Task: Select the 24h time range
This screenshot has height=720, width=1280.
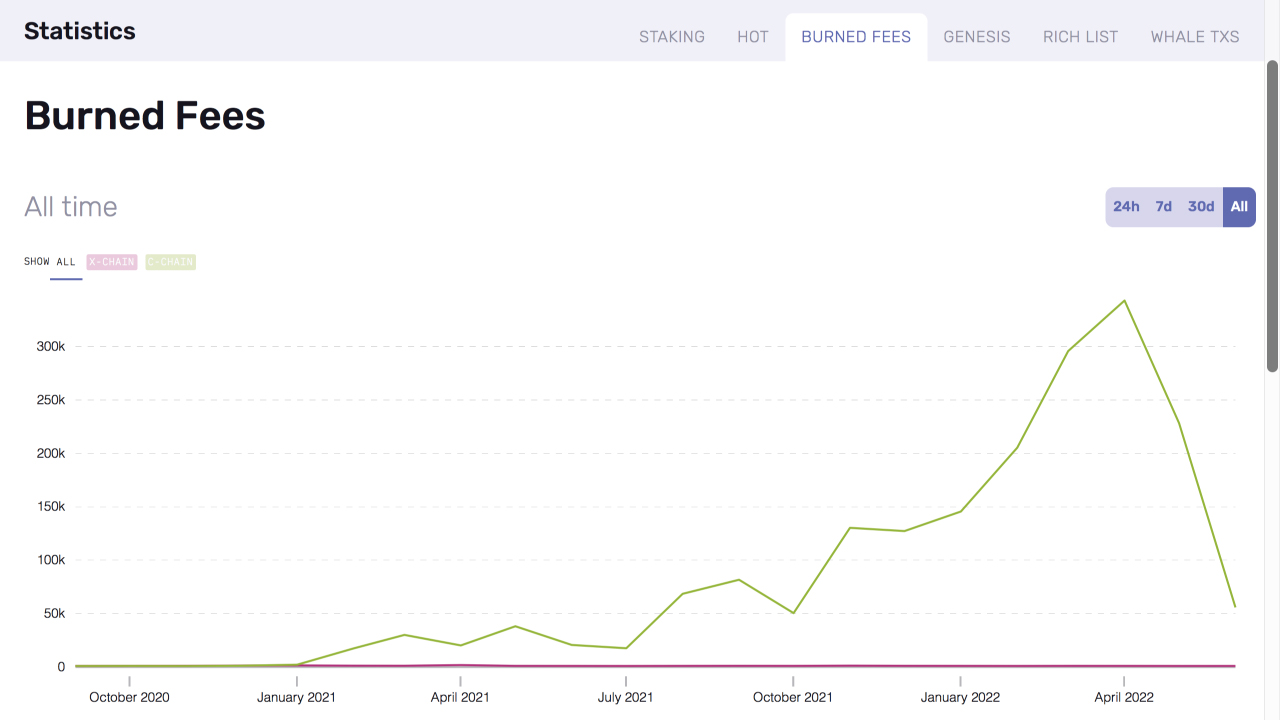Action: click(x=1126, y=207)
